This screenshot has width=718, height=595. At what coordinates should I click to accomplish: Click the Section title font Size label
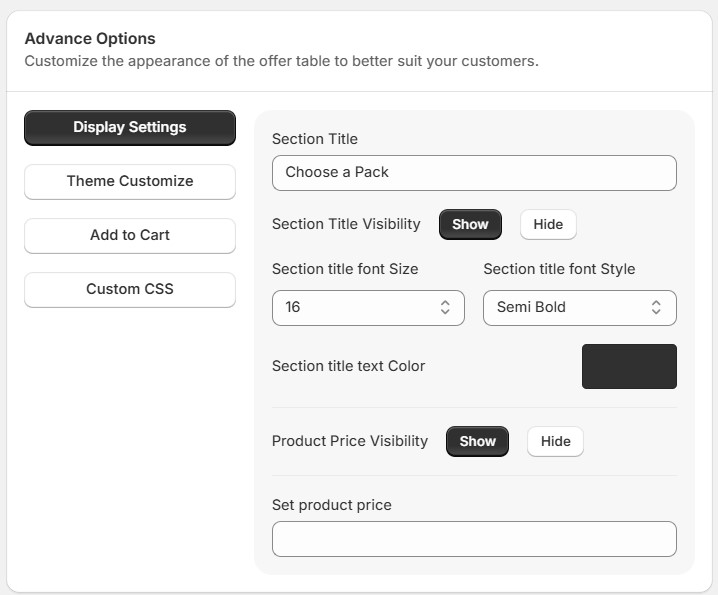345,269
